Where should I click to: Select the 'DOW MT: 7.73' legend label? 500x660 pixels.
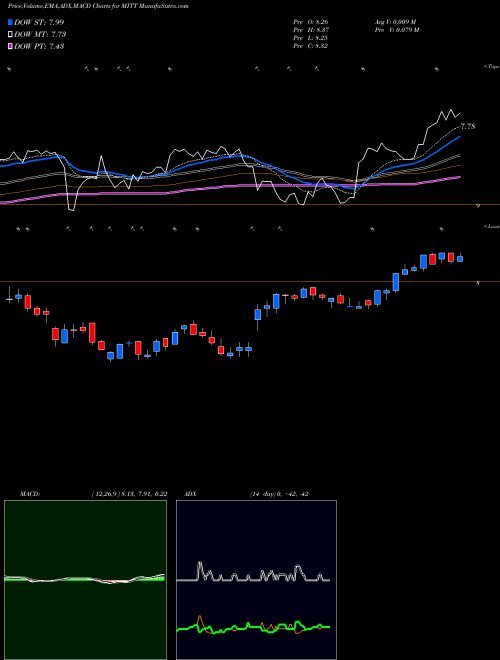(40, 35)
